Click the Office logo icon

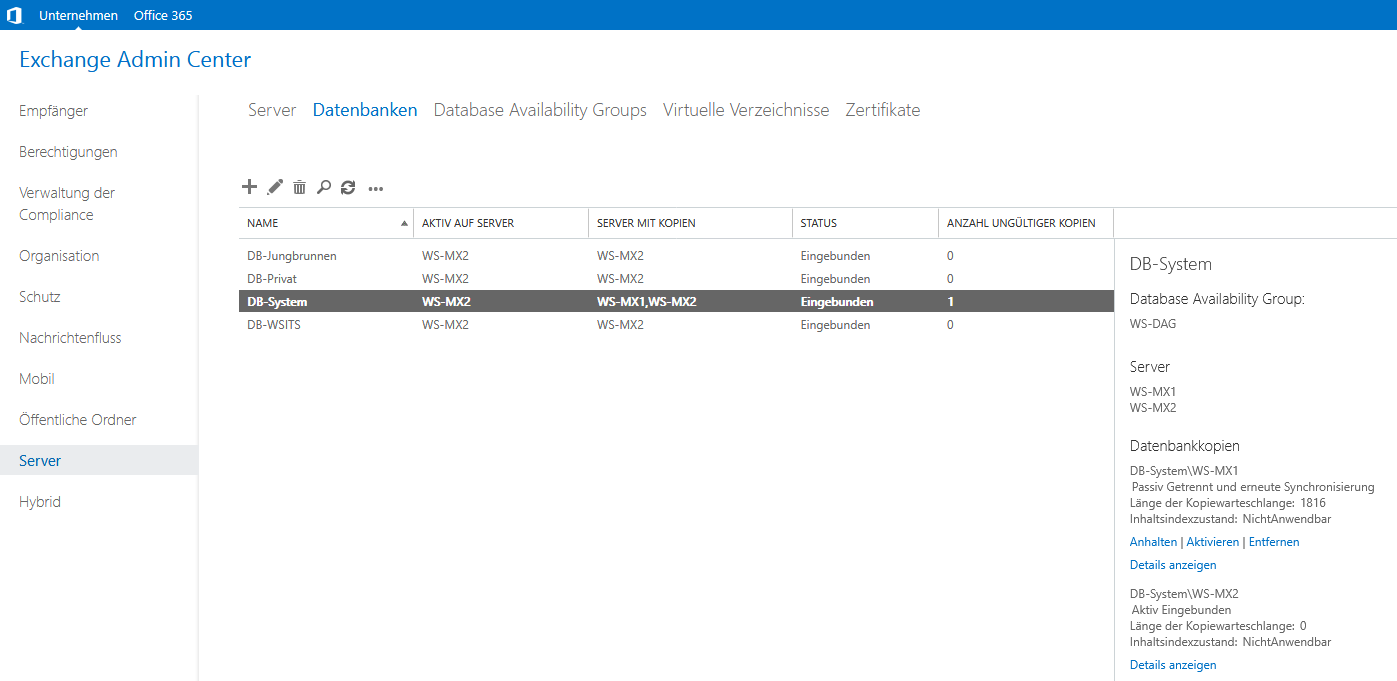click(14, 15)
